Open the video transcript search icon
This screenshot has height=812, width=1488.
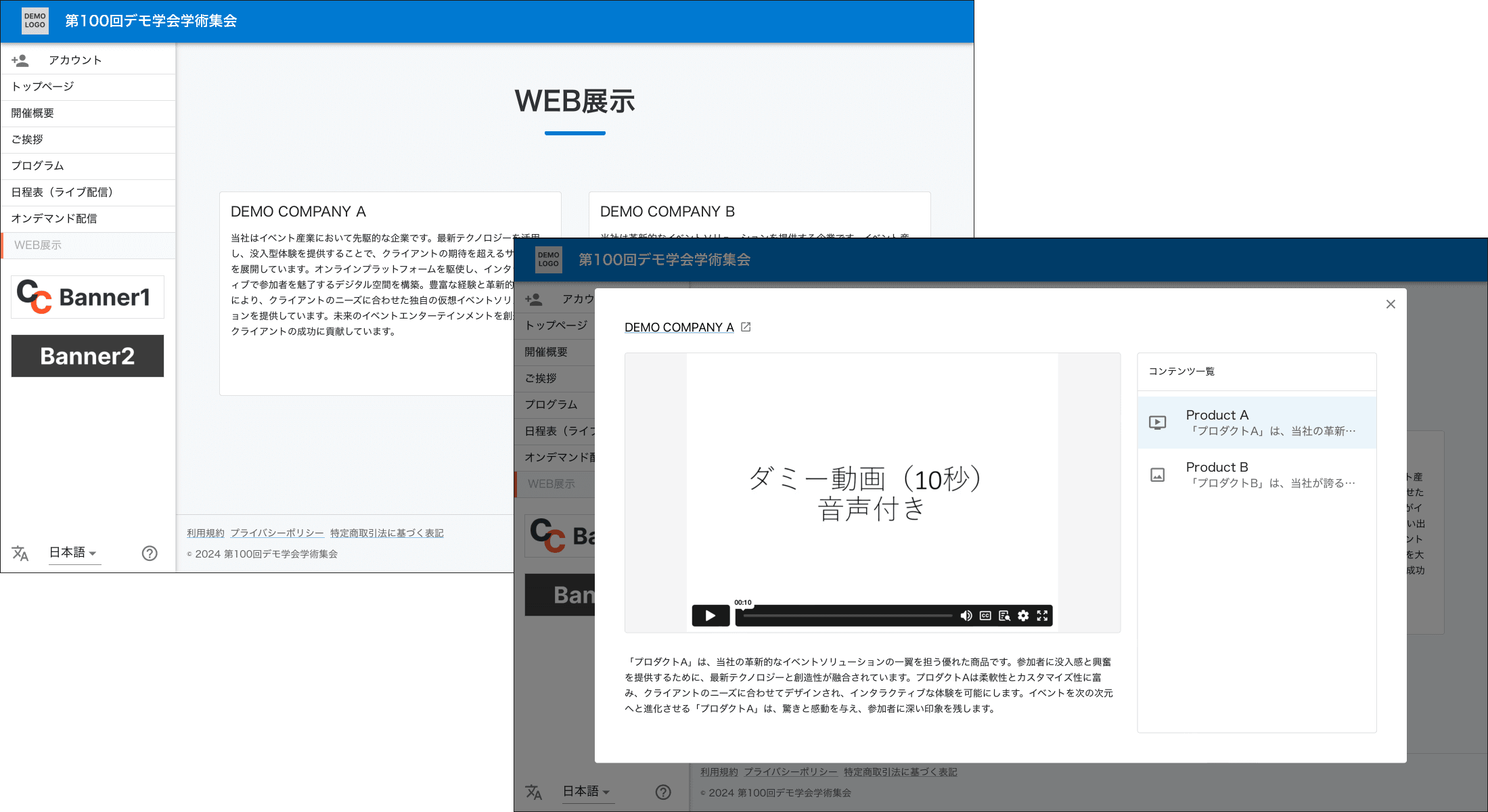pyautogui.click(x=1004, y=616)
